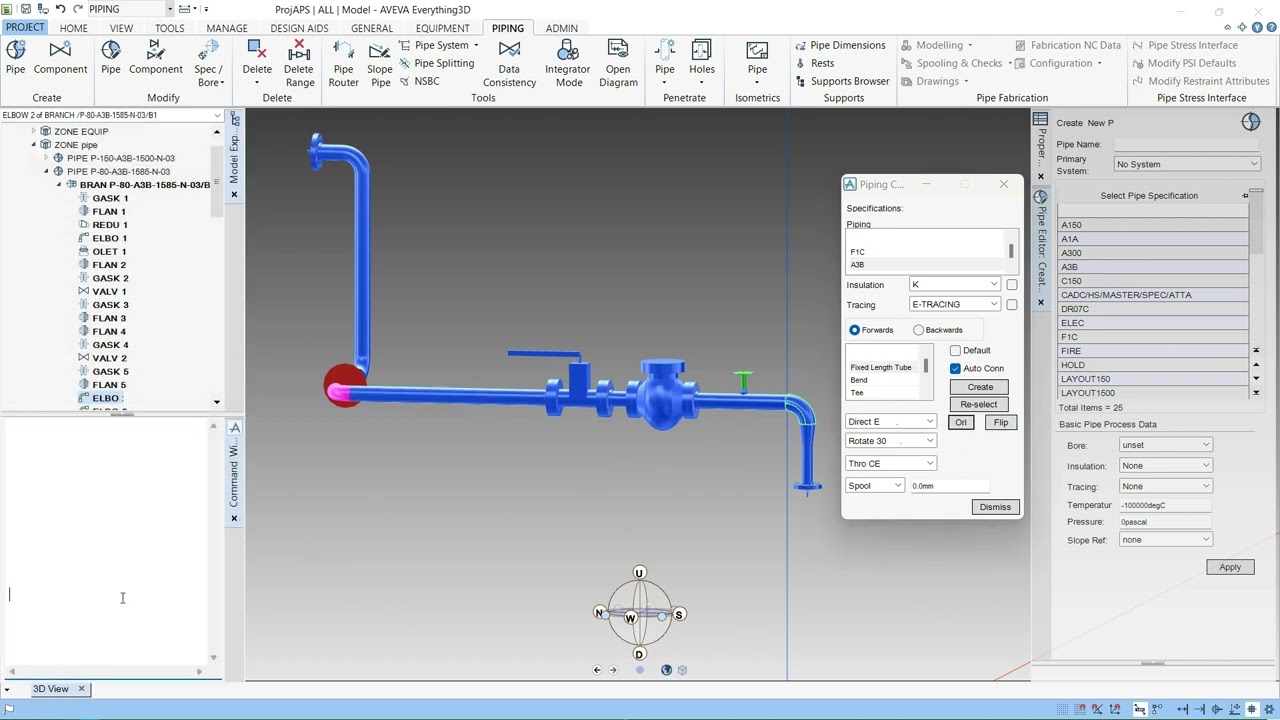Expand the ZONE EQUIP tree node
This screenshot has width=1280, height=720.
(33, 131)
